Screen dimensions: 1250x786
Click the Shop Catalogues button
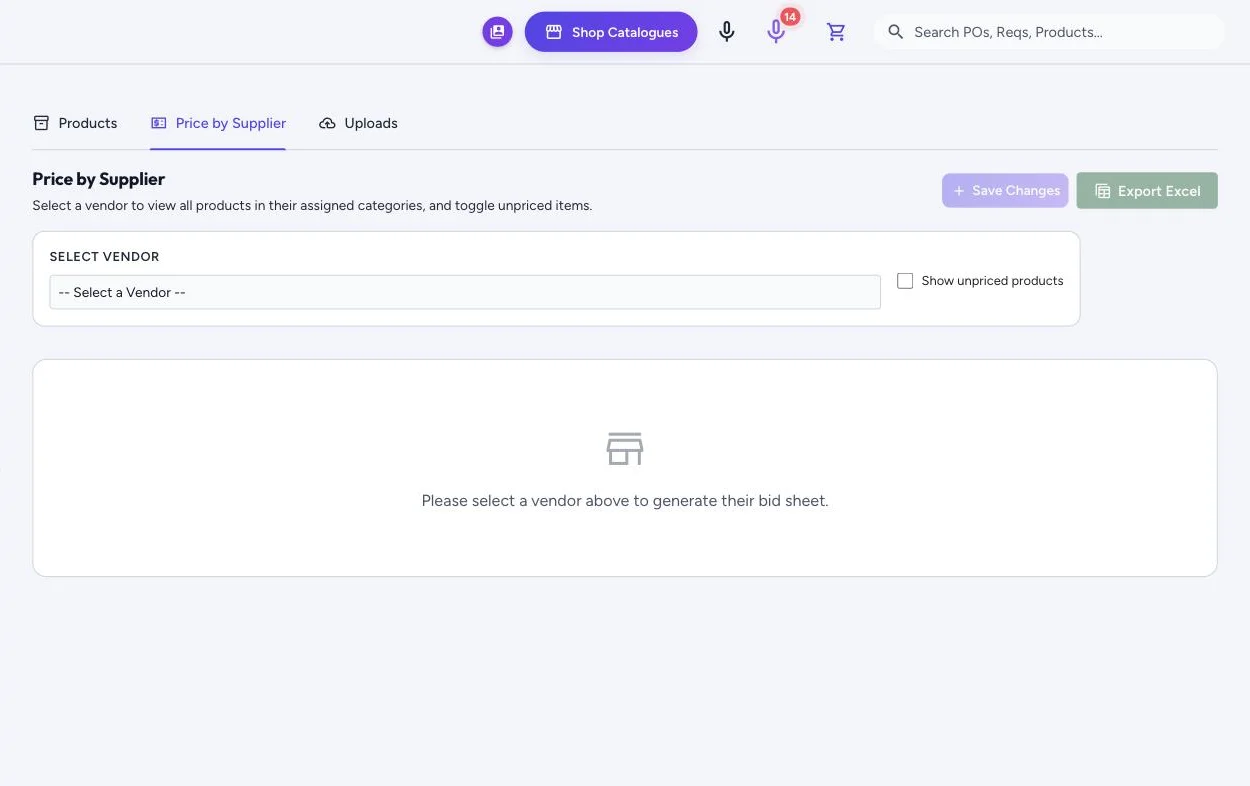click(611, 32)
